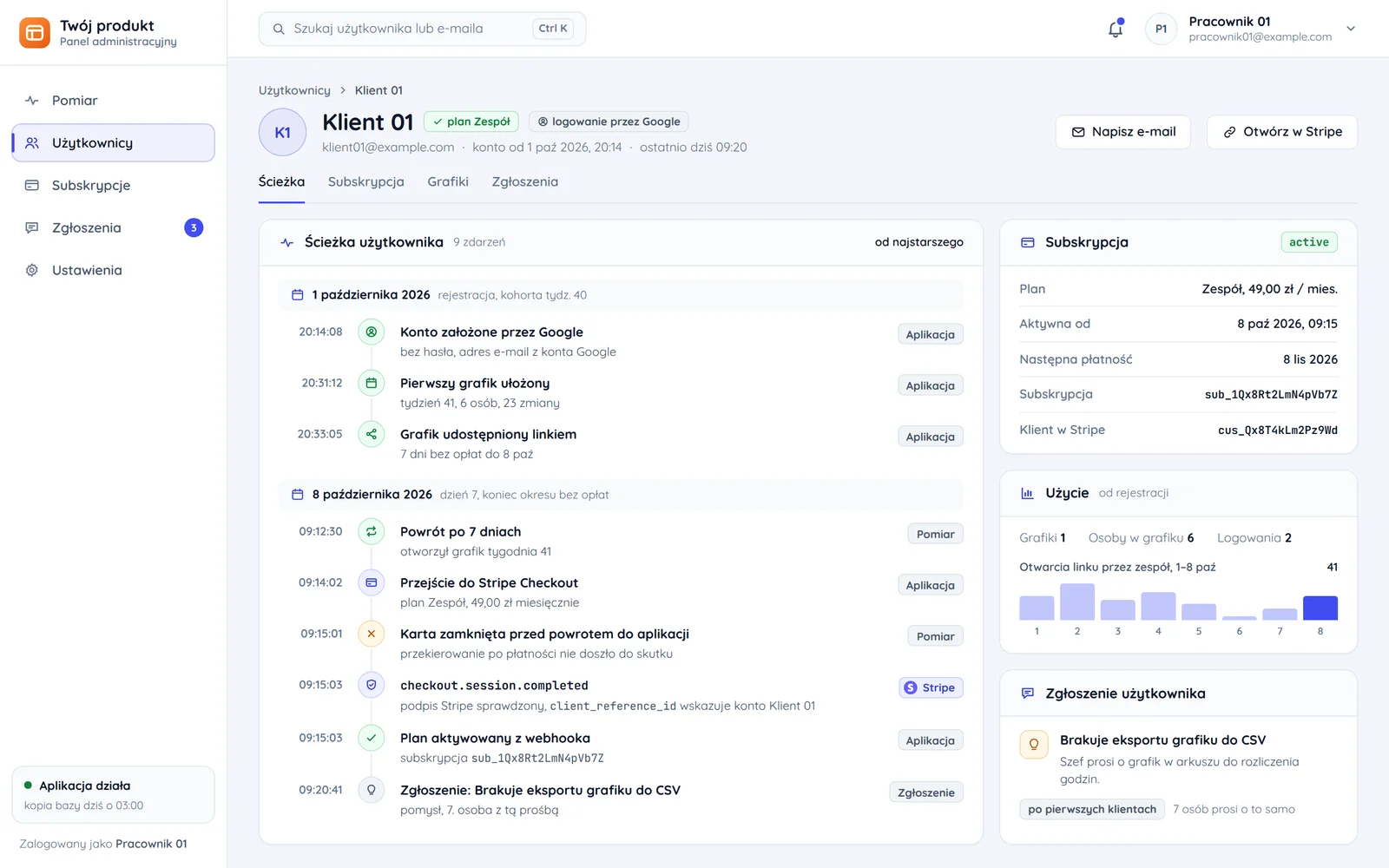1389x868 pixels.
Task: Click the lightbulb icon in Zgłoszenie użytkownika card
Action: 1034,745
